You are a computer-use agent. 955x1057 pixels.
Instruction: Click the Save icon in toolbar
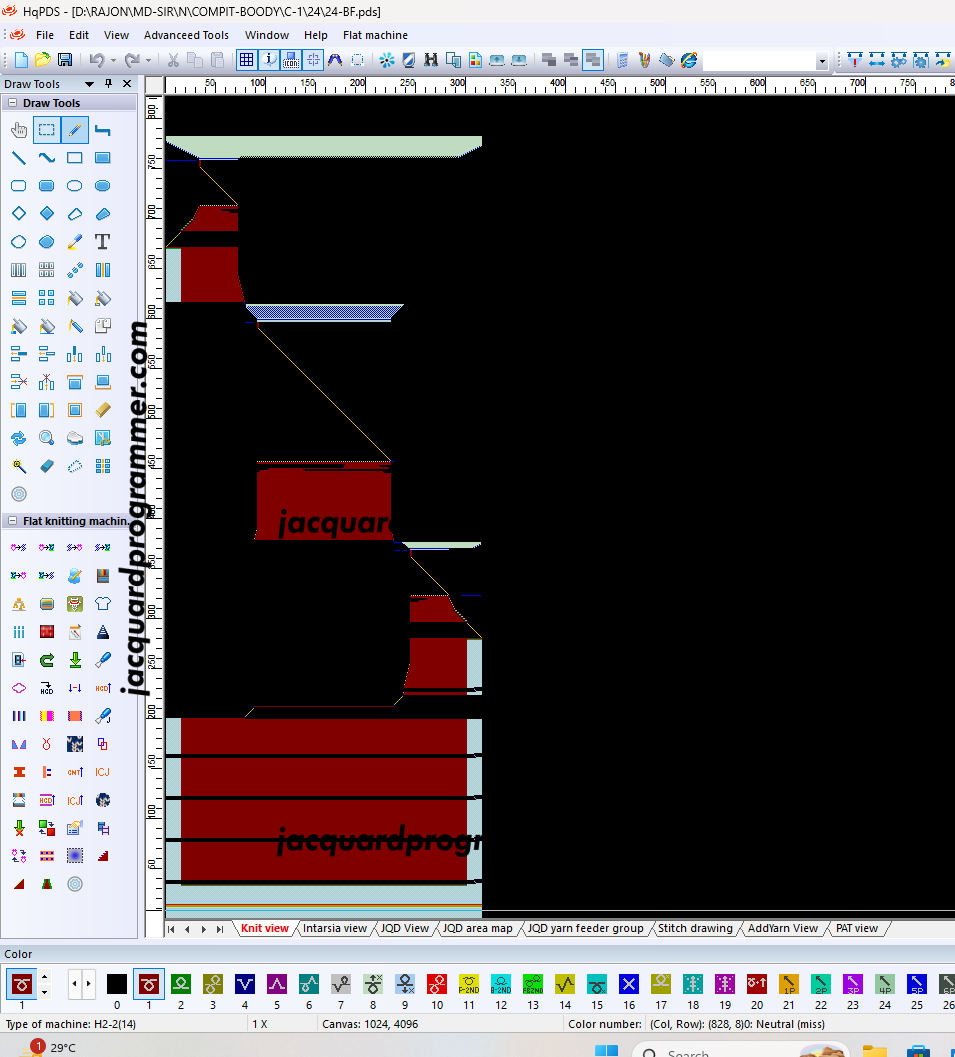pos(65,61)
